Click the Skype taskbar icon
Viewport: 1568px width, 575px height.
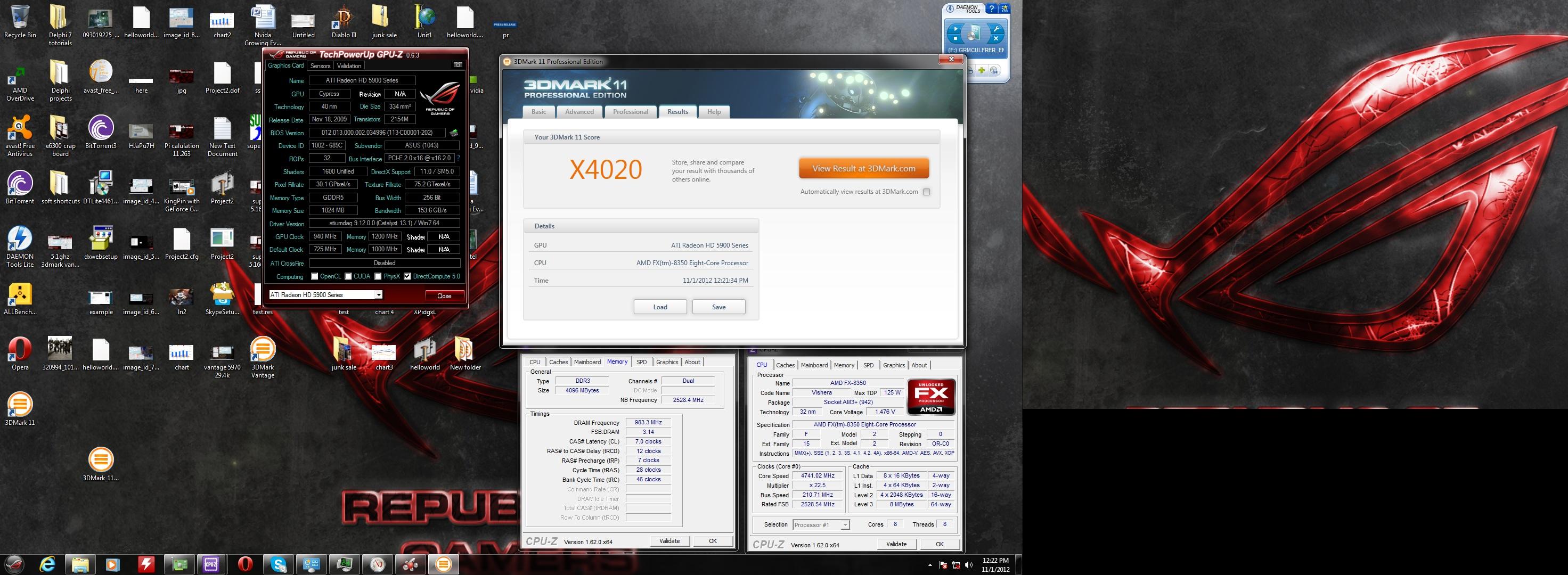(279, 564)
